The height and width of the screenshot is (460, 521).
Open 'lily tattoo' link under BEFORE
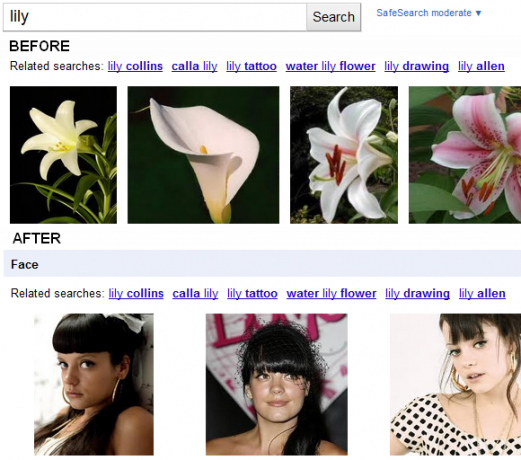coord(251,66)
